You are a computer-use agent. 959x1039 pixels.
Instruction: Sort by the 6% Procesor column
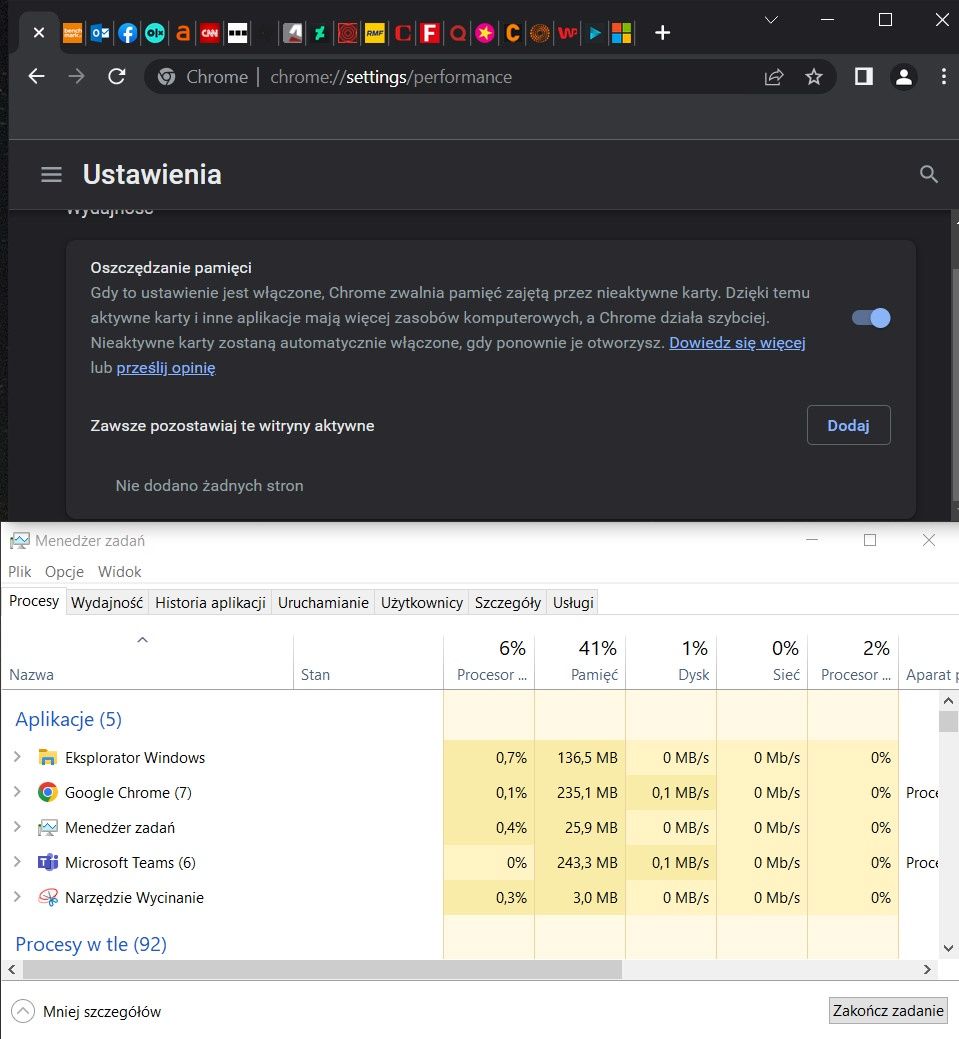(489, 661)
